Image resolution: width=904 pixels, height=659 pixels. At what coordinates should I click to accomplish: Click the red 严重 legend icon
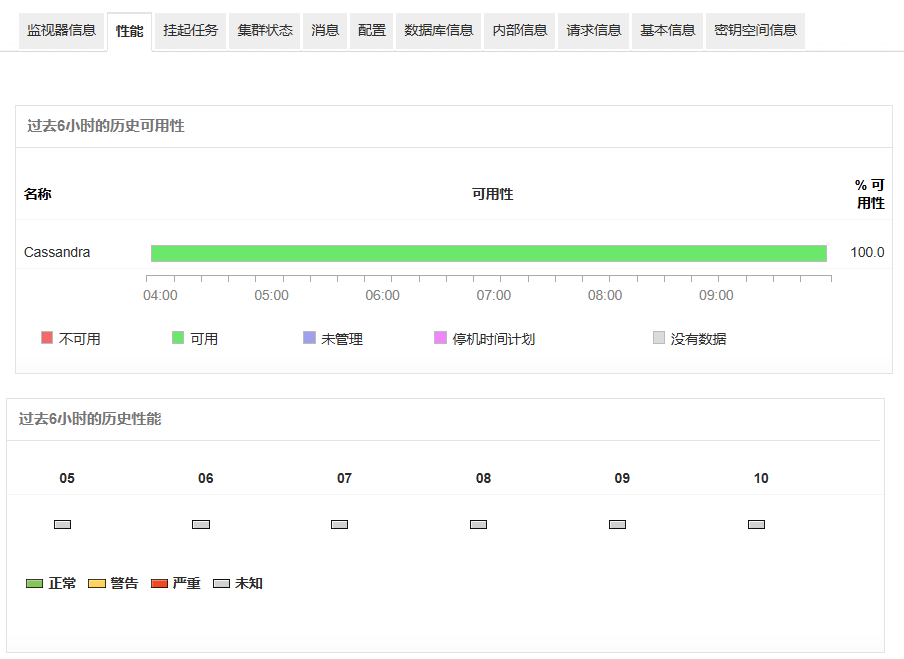coord(159,582)
